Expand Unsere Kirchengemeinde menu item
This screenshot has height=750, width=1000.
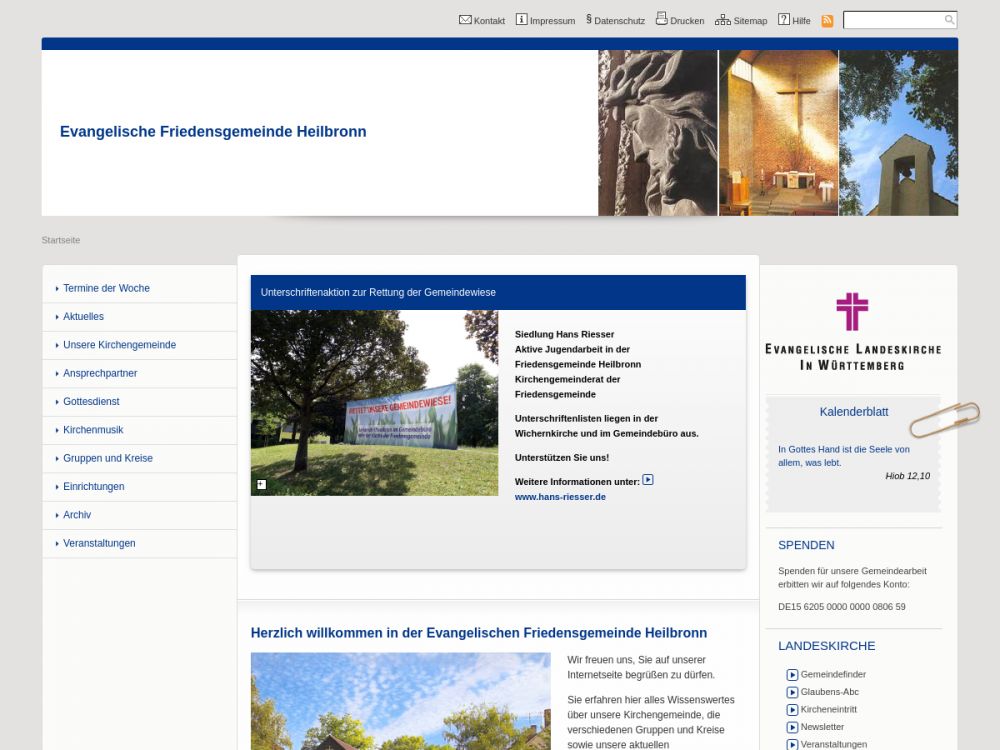(x=119, y=345)
